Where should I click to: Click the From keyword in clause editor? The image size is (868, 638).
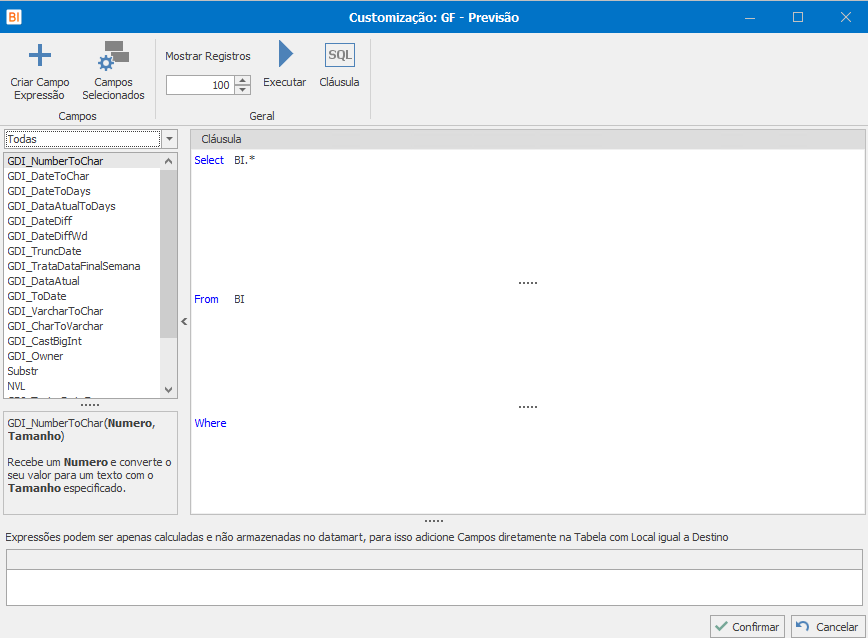click(206, 299)
